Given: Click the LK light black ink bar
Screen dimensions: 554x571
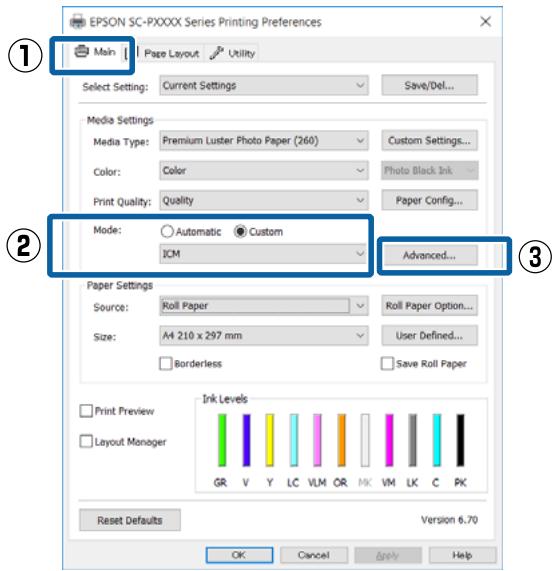Looking at the screenshot, I should click(x=412, y=440).
